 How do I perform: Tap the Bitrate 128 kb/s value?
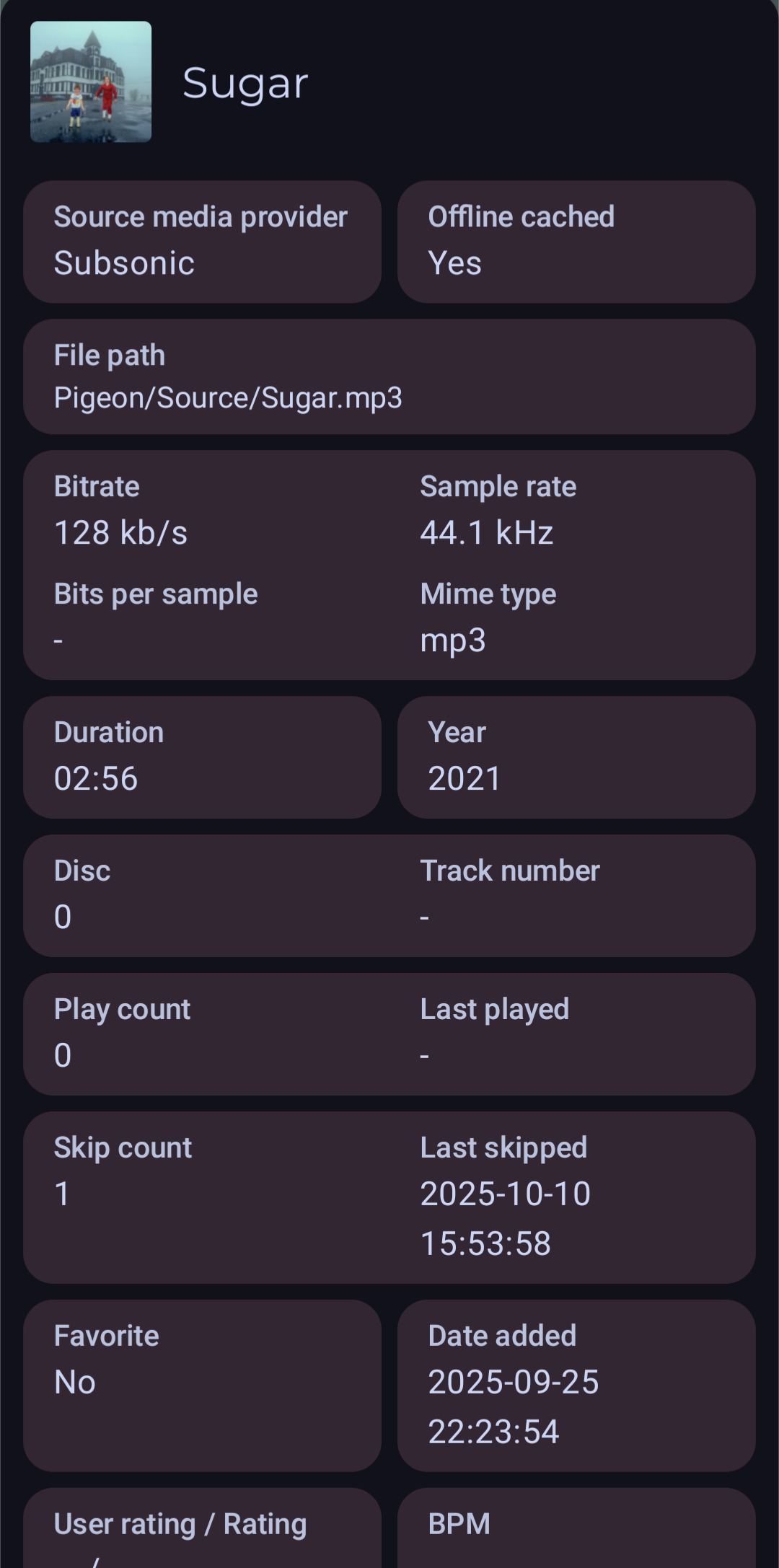tap(121, 533)
